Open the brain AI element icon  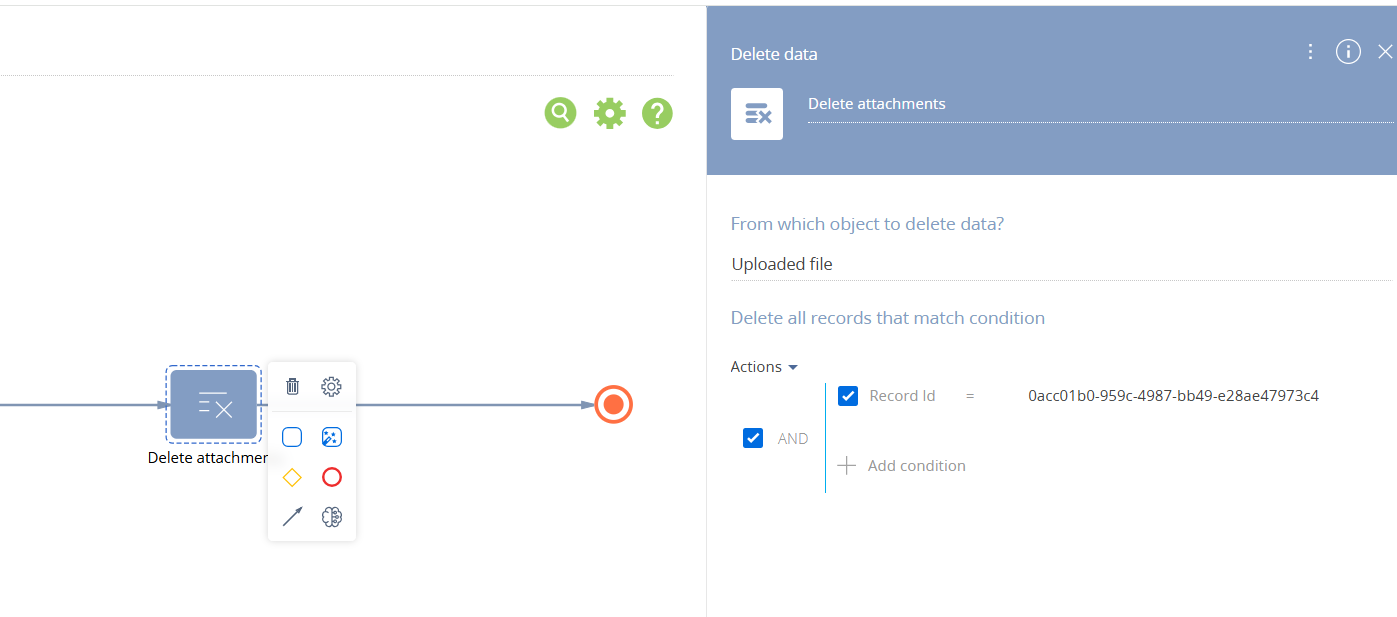[x=332, y=517]
